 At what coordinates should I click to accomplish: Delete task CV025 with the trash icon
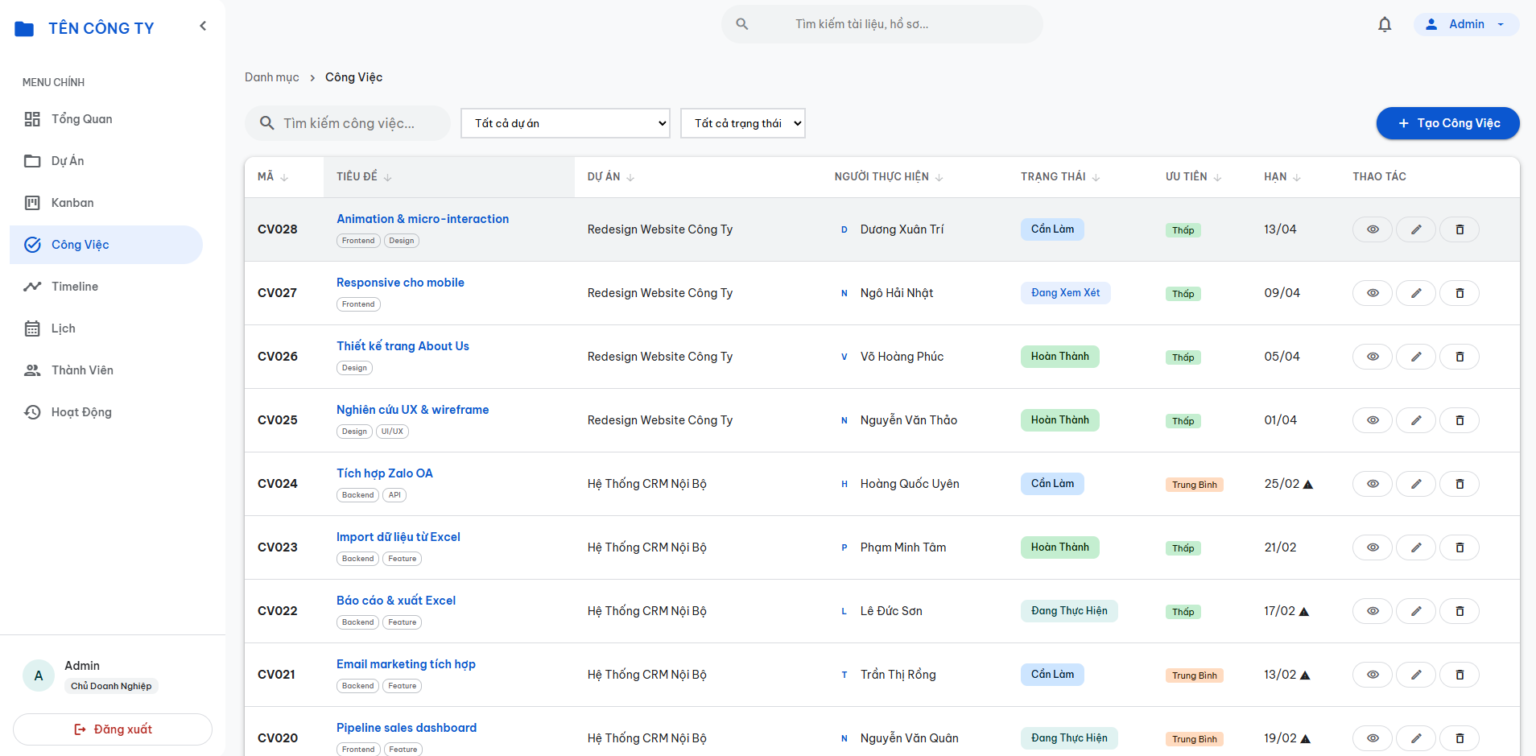1459,420
